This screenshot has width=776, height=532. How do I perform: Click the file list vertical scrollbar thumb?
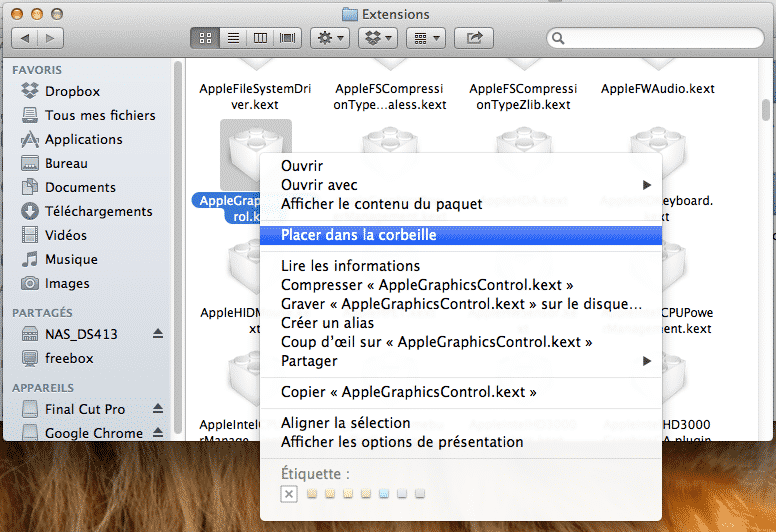[x=766, y=110]
